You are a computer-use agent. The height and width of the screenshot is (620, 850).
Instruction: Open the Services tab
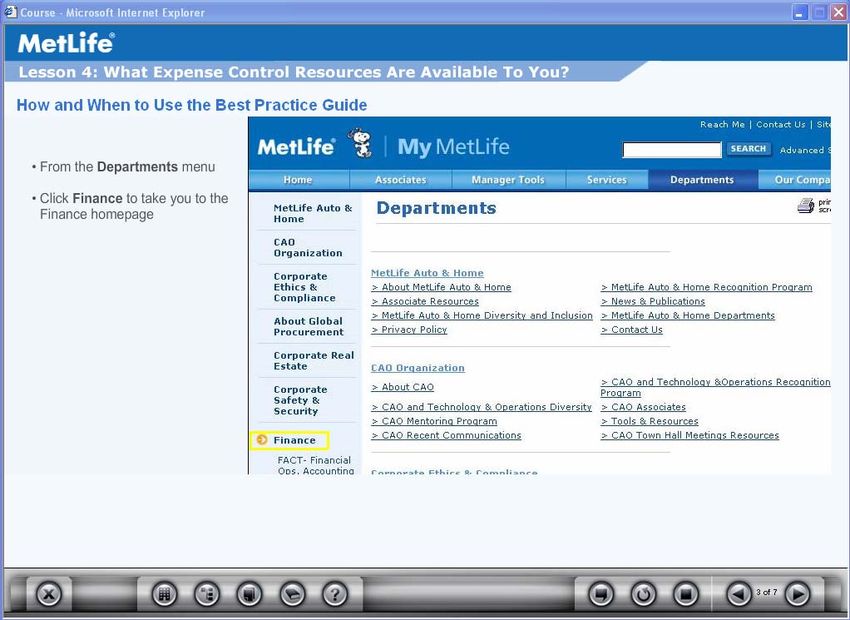click(x=607, y=180)
